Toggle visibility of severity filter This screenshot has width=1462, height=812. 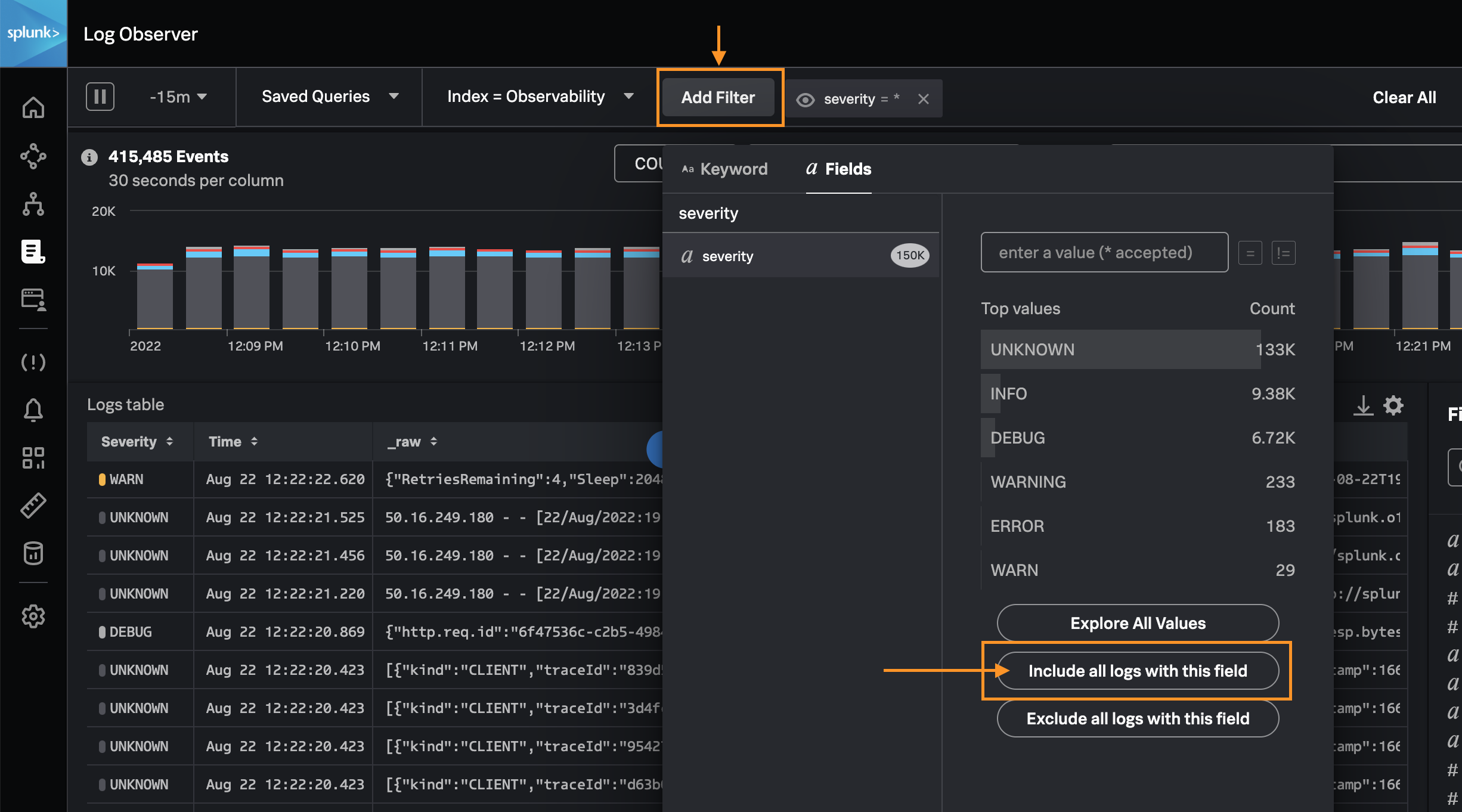805,100
